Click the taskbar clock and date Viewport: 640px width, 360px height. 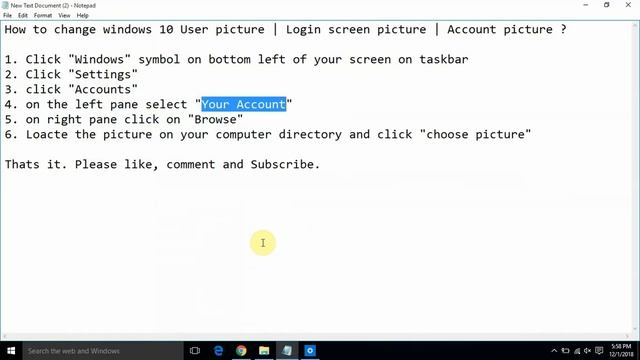tap(621, 351)
